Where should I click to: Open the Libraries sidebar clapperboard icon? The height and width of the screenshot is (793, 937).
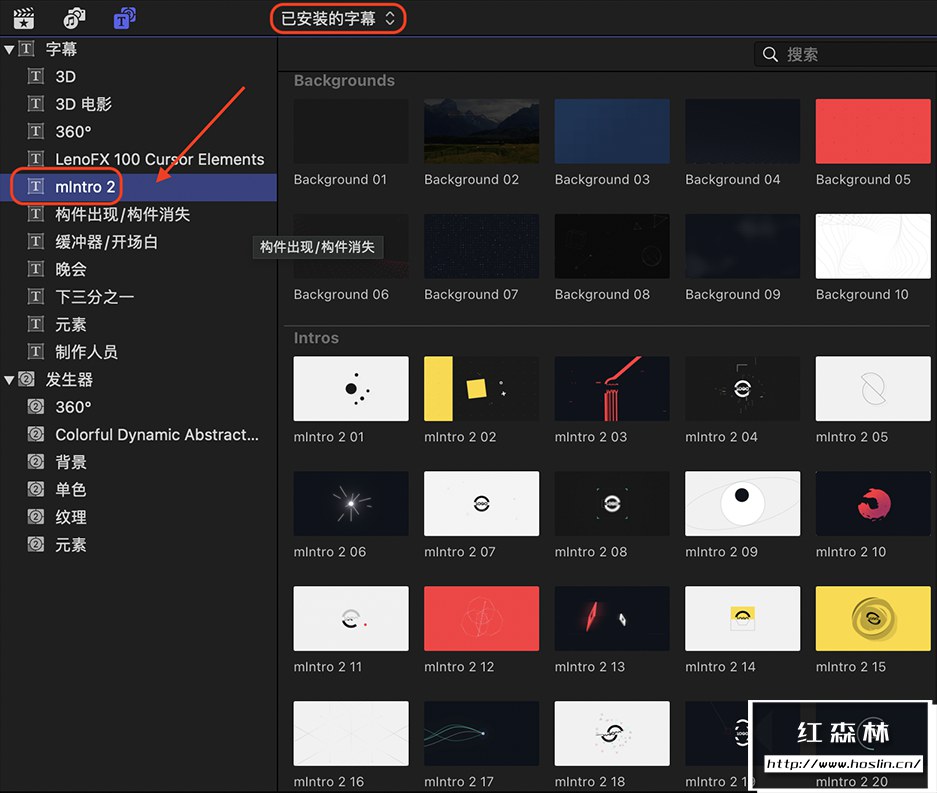[x=23, y=19]
